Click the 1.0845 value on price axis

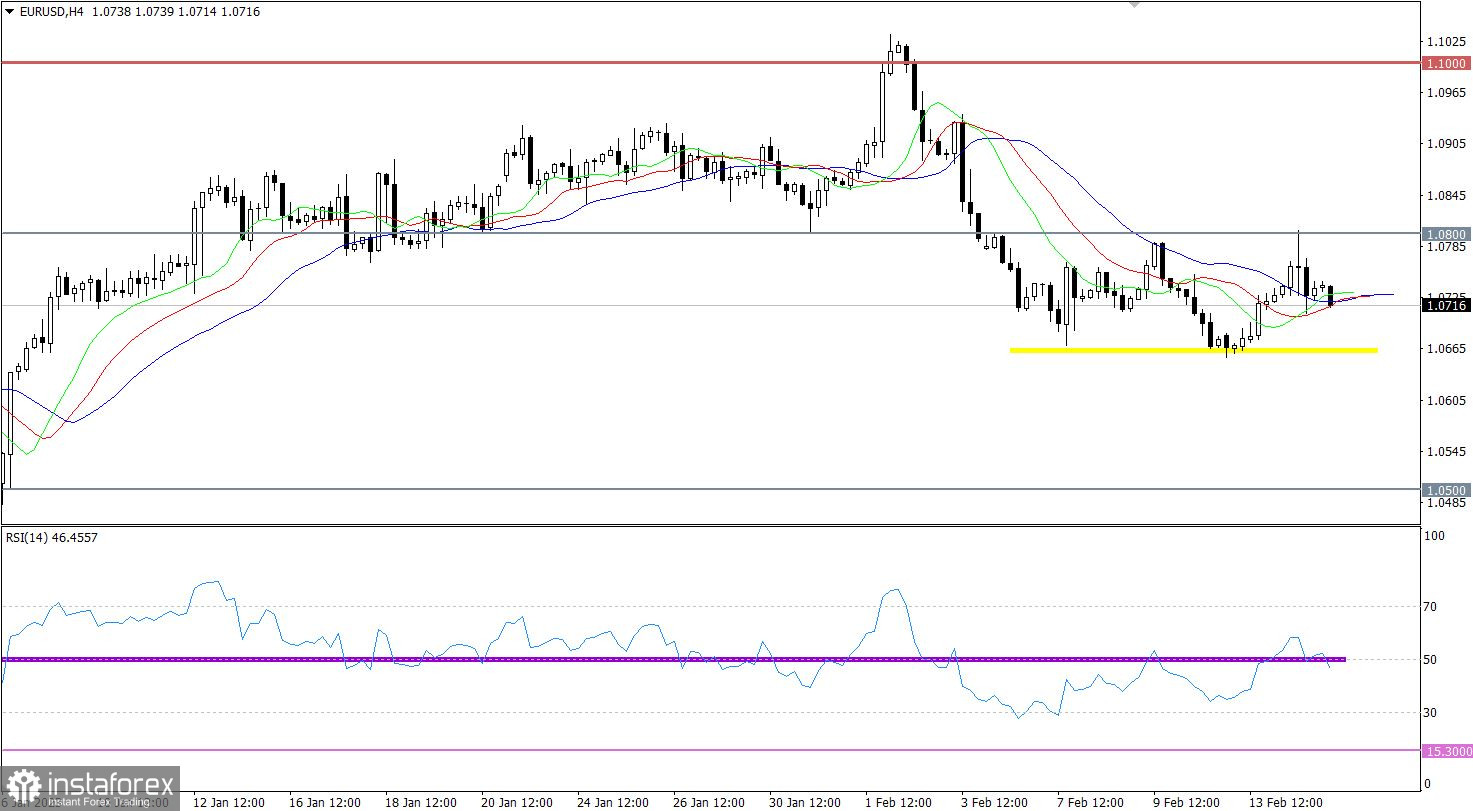click(x=1448, y=196)
